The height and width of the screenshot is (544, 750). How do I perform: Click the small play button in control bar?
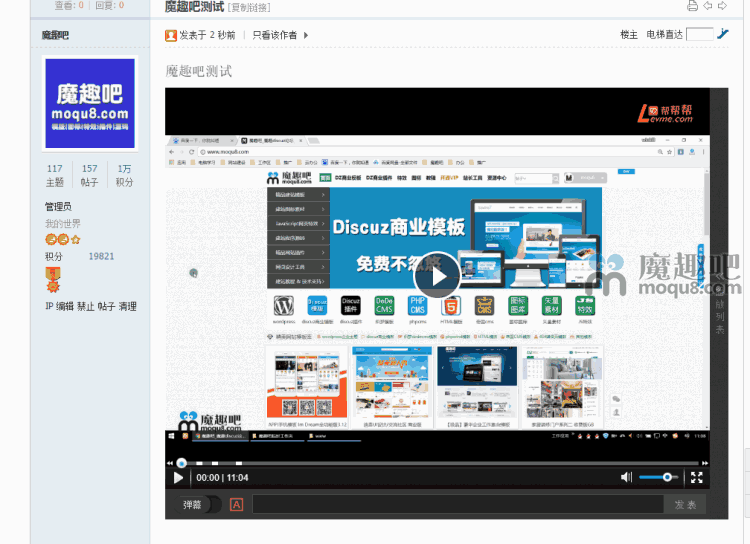tap(178, 478)
